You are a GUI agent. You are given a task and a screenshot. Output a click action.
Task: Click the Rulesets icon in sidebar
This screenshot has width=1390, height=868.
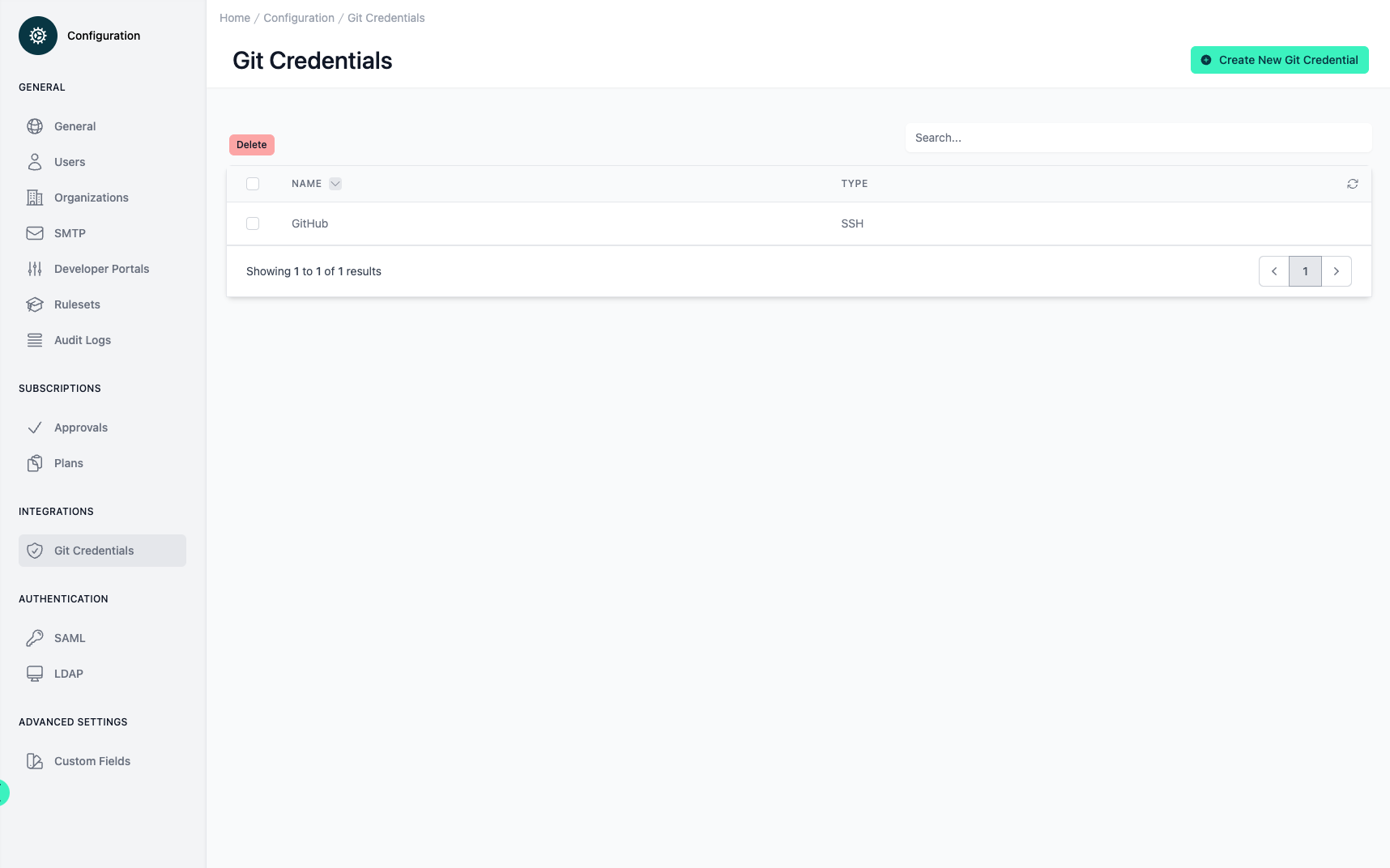tap(35, 304)
